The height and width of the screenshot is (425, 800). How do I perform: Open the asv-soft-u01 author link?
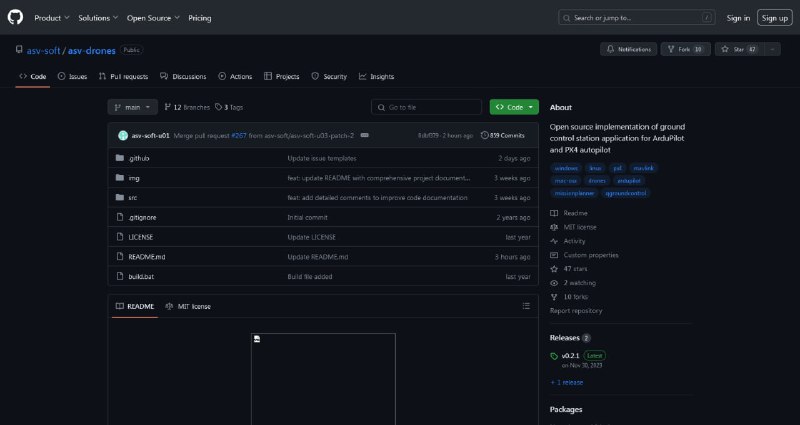click(x=151, y=136)
